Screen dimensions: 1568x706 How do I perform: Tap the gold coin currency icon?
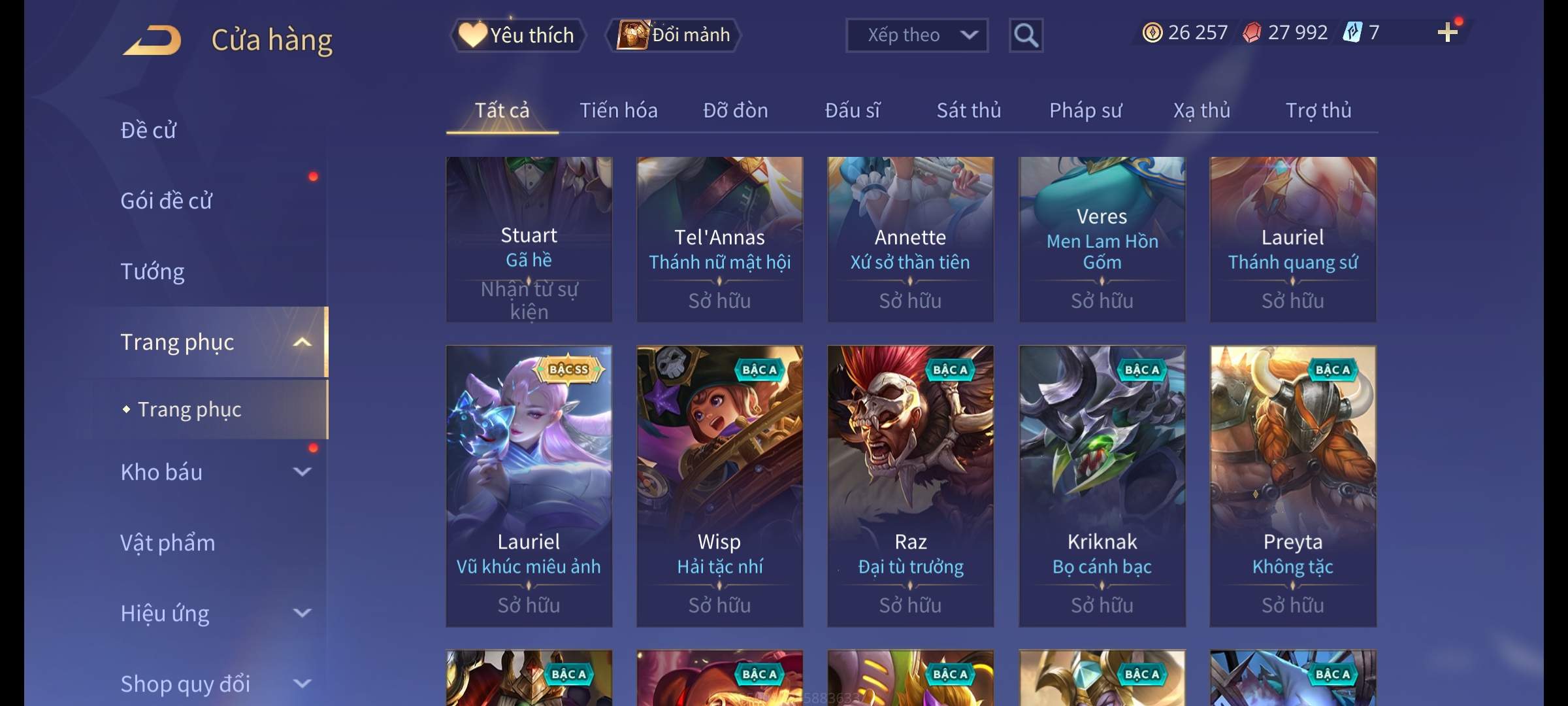point(1152,33)
